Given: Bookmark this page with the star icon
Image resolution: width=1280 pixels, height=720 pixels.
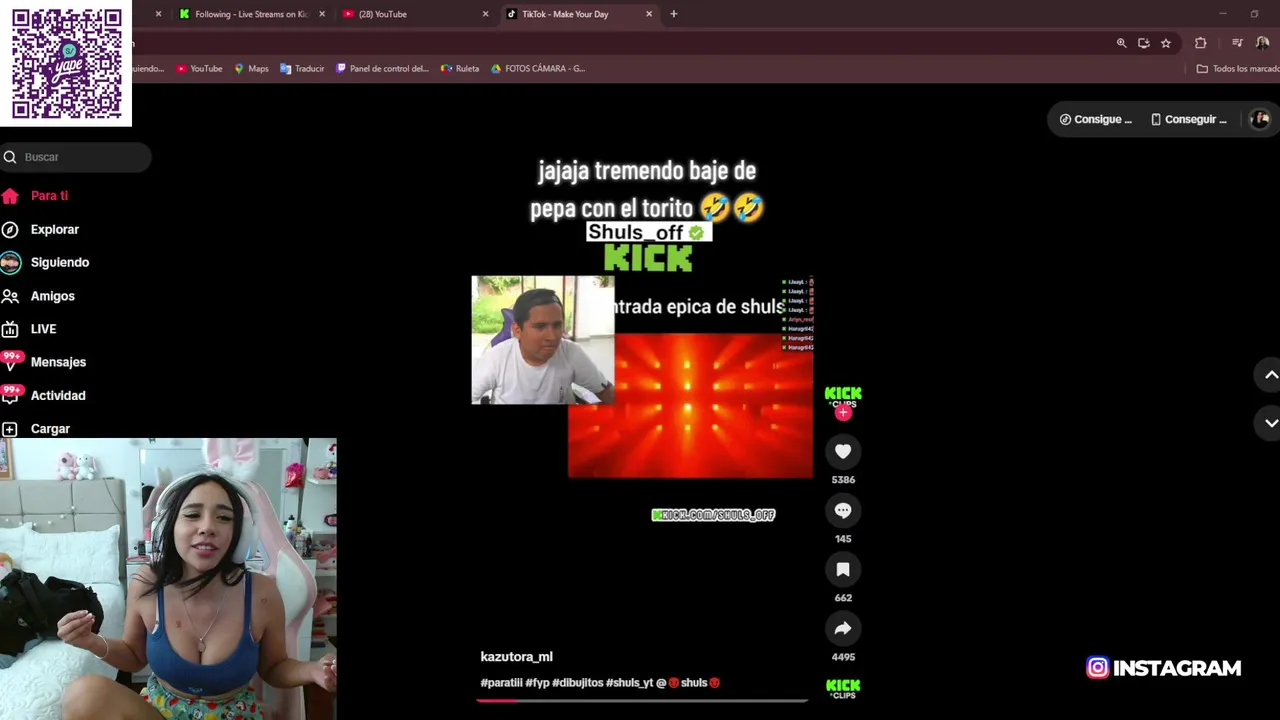Looking at the screenshot, I should pyautogui.click(x=1165, y=43).
